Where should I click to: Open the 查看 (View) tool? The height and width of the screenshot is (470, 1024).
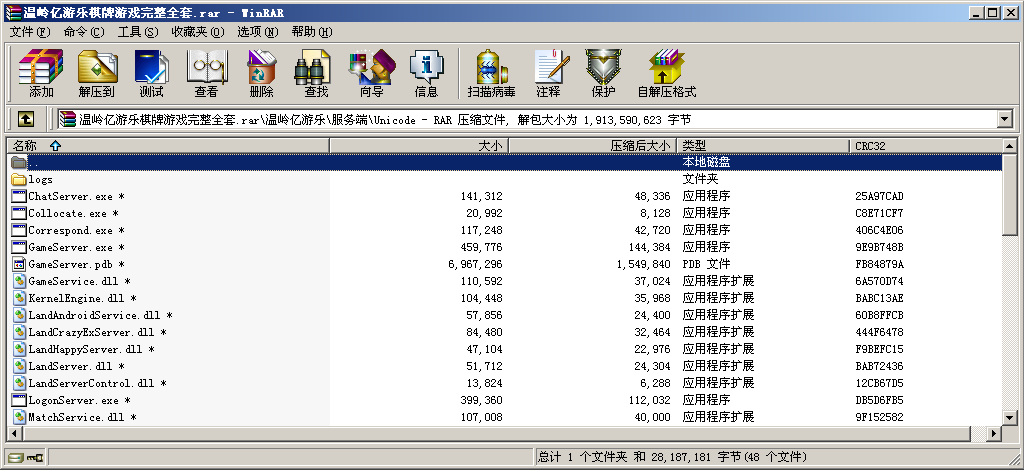coord(206,74)
